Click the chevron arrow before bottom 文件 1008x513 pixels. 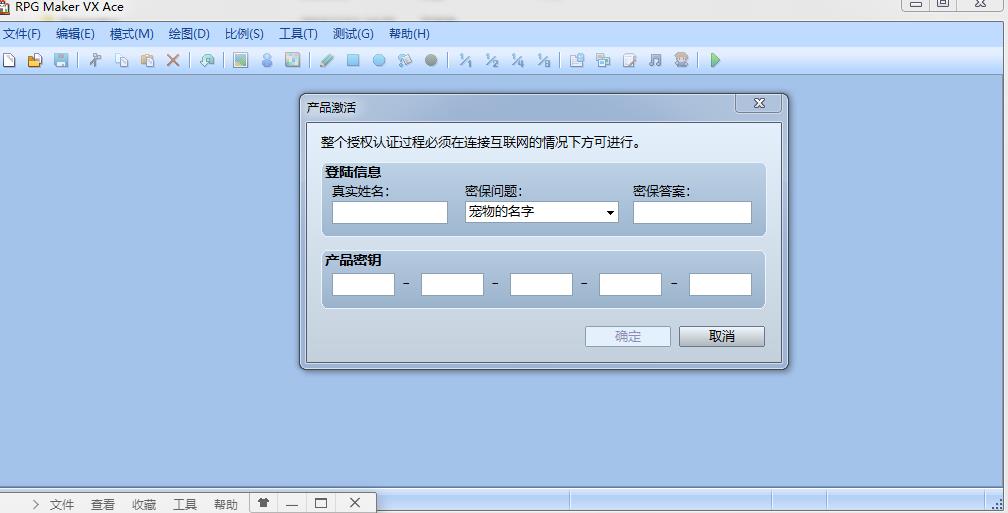pyautogui.click(x=35, y=505)
